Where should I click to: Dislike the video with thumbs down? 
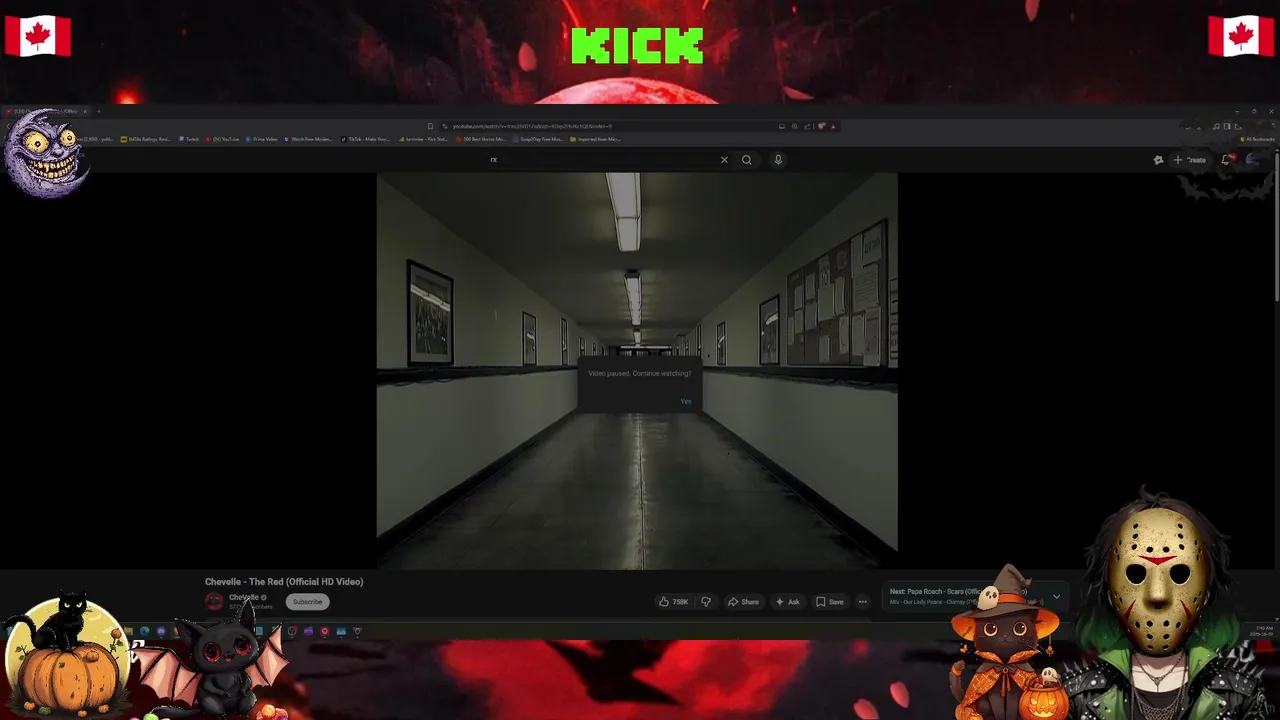point(706,602)
